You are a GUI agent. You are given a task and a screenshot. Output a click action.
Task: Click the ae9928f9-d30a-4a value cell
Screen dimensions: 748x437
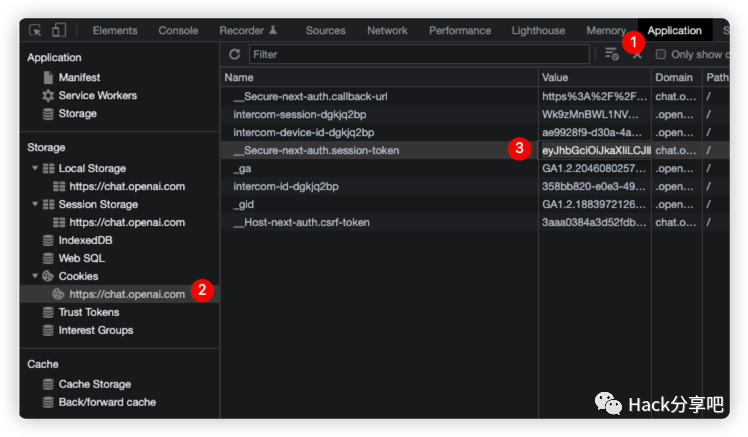click(x=595, y=133)
